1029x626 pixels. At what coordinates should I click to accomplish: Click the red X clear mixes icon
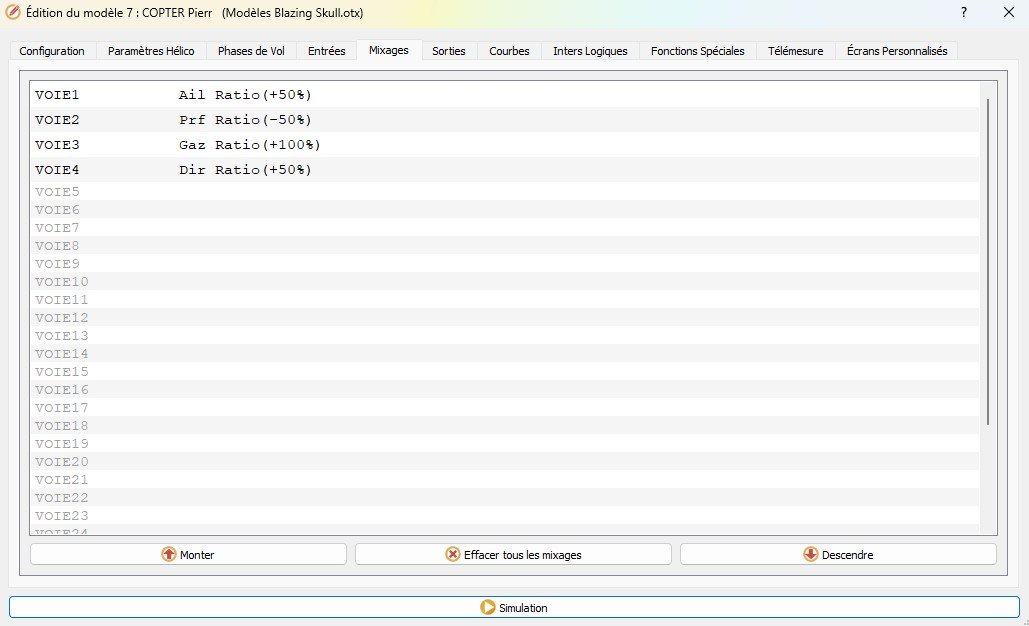453,554
